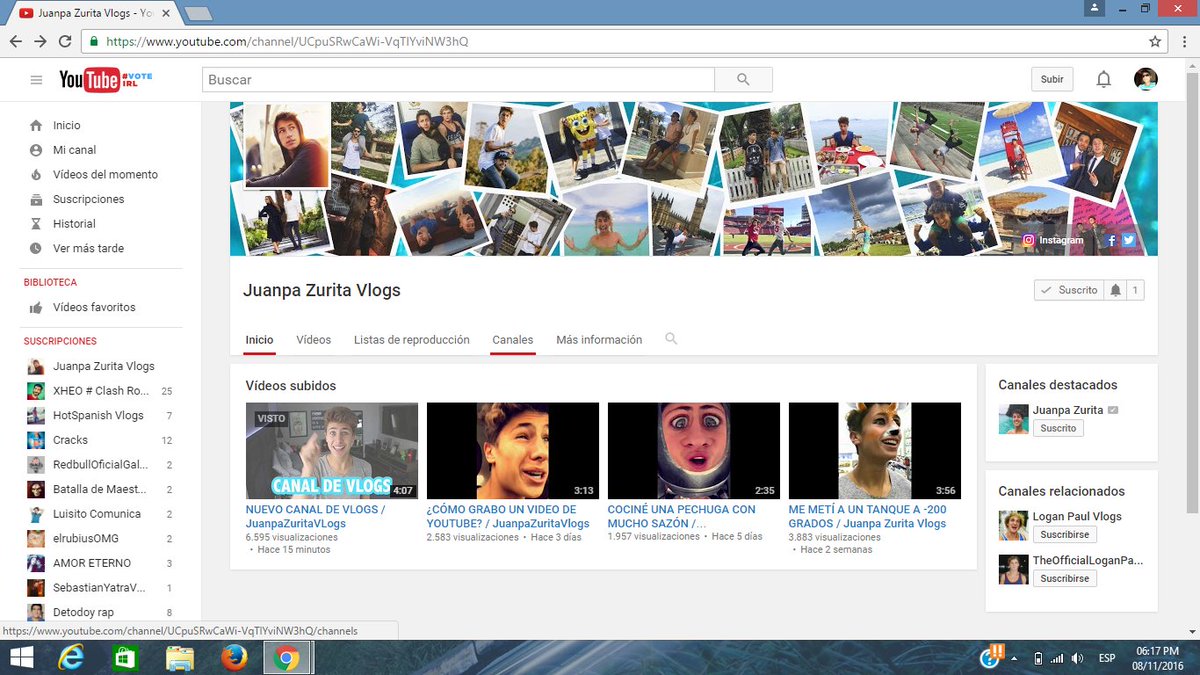1200x675 pixels.
Task: Reload the page with refresh icon
Action: [65, 41]
